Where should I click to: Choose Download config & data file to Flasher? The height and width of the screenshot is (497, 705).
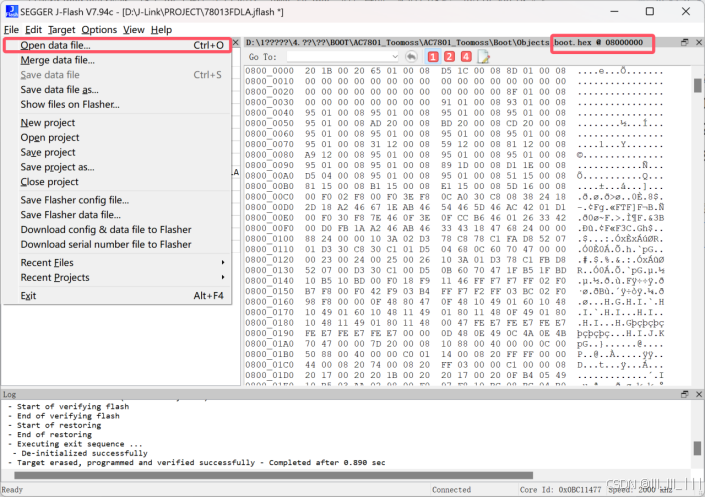coord(118,229)
